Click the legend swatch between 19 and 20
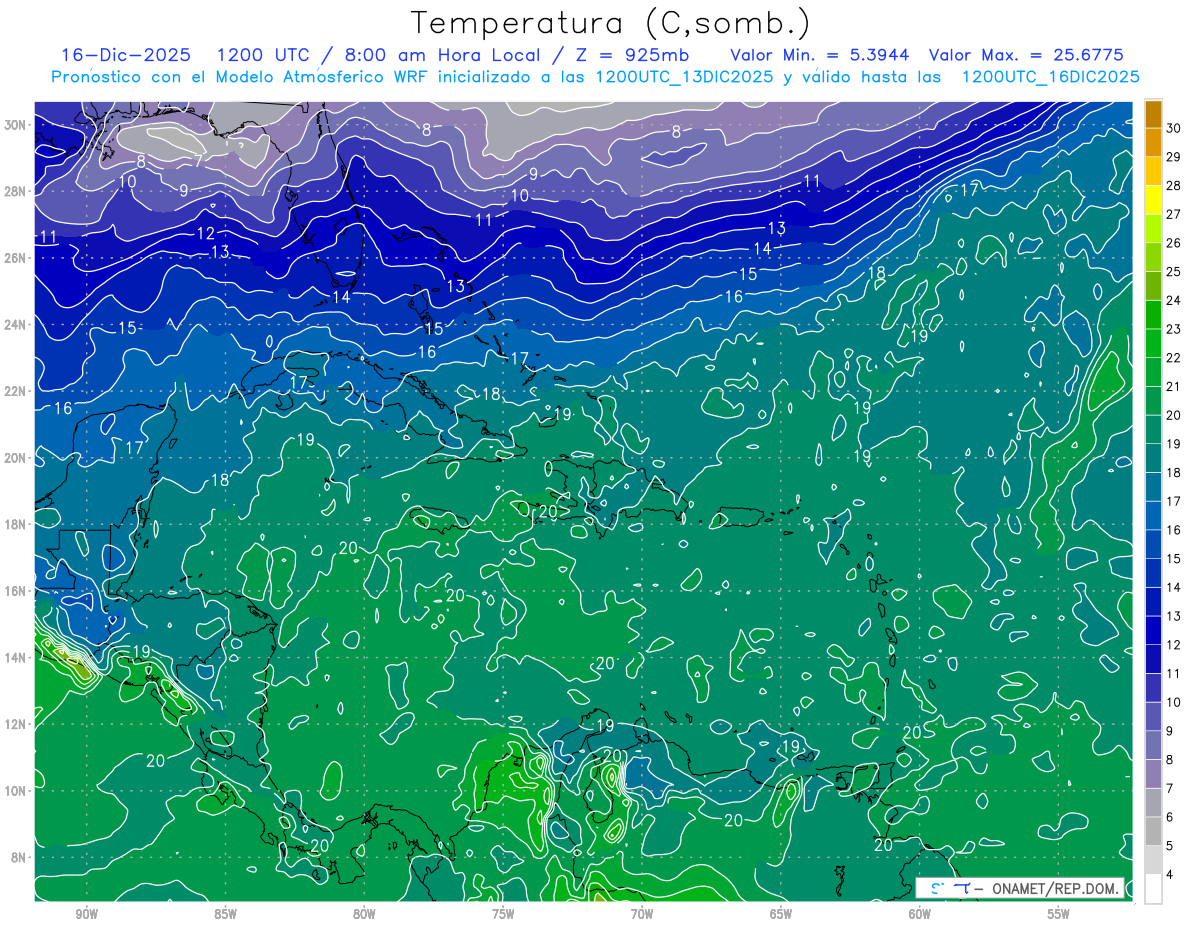 (1153, 429)
